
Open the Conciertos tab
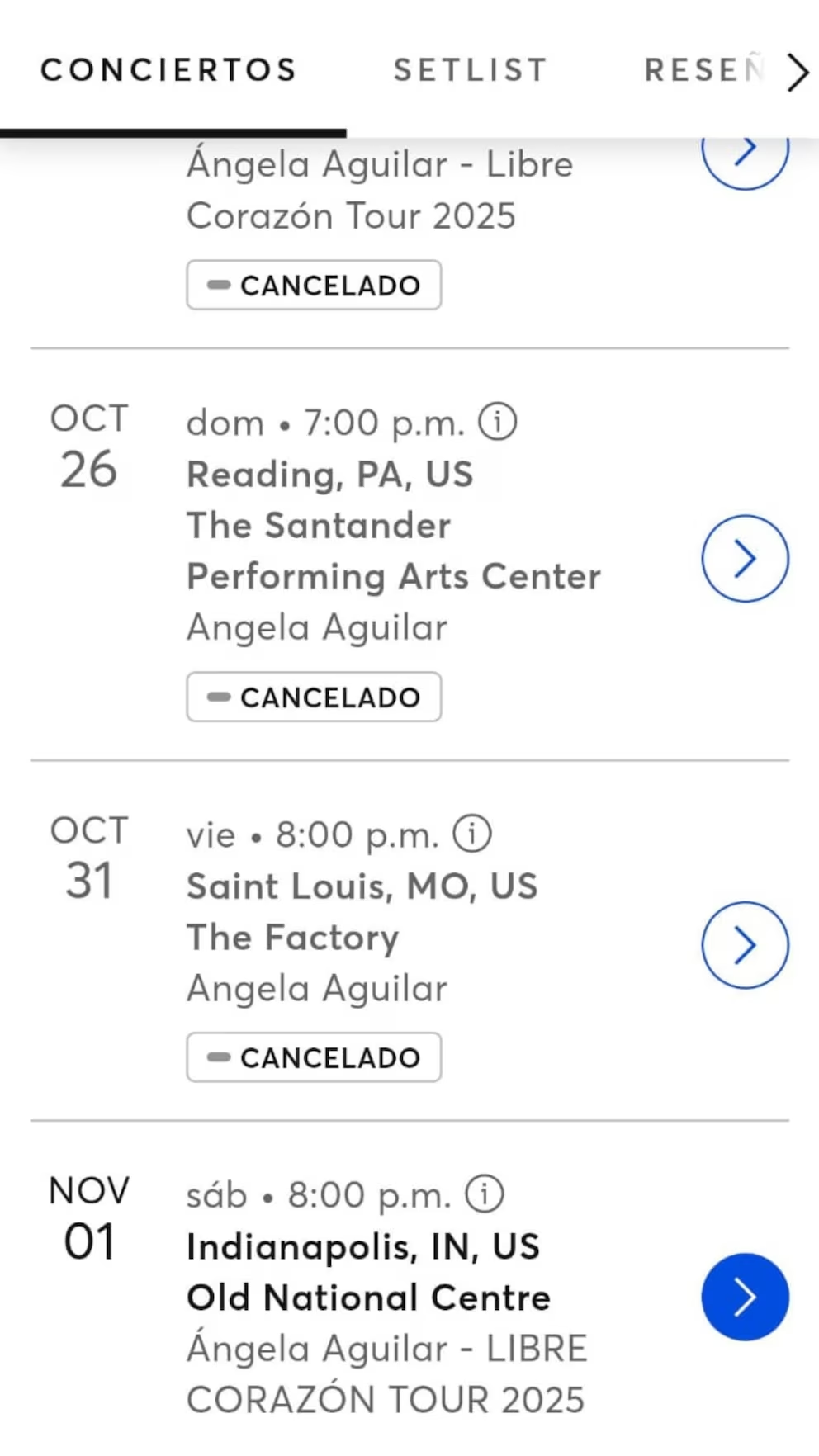(169, 70)
